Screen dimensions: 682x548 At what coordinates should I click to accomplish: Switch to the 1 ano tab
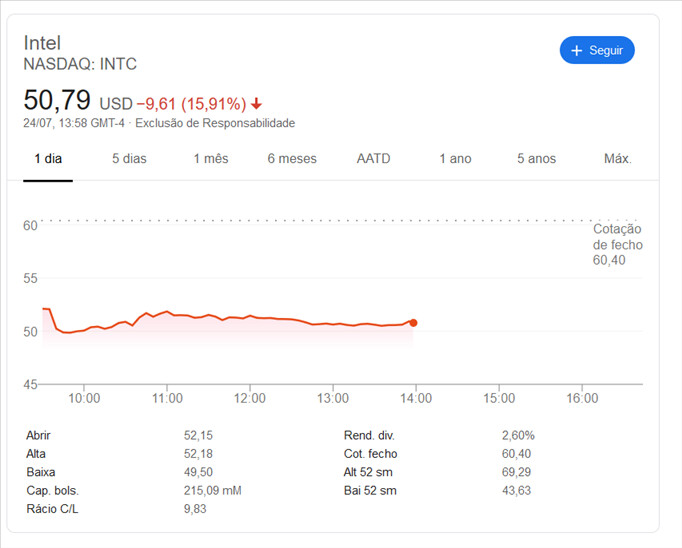point(455,159)
